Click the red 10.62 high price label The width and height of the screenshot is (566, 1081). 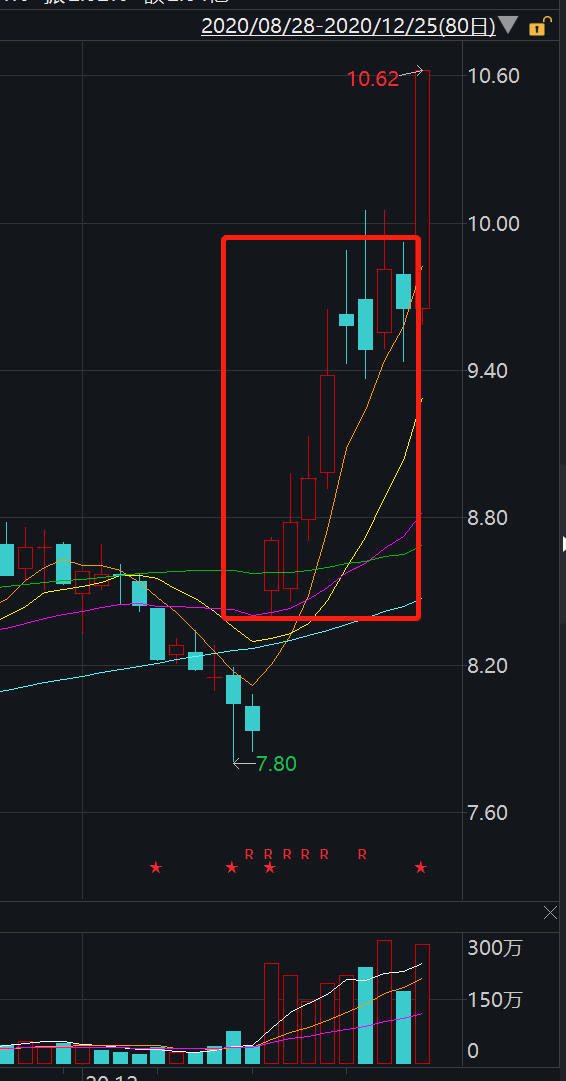point(373,79)
